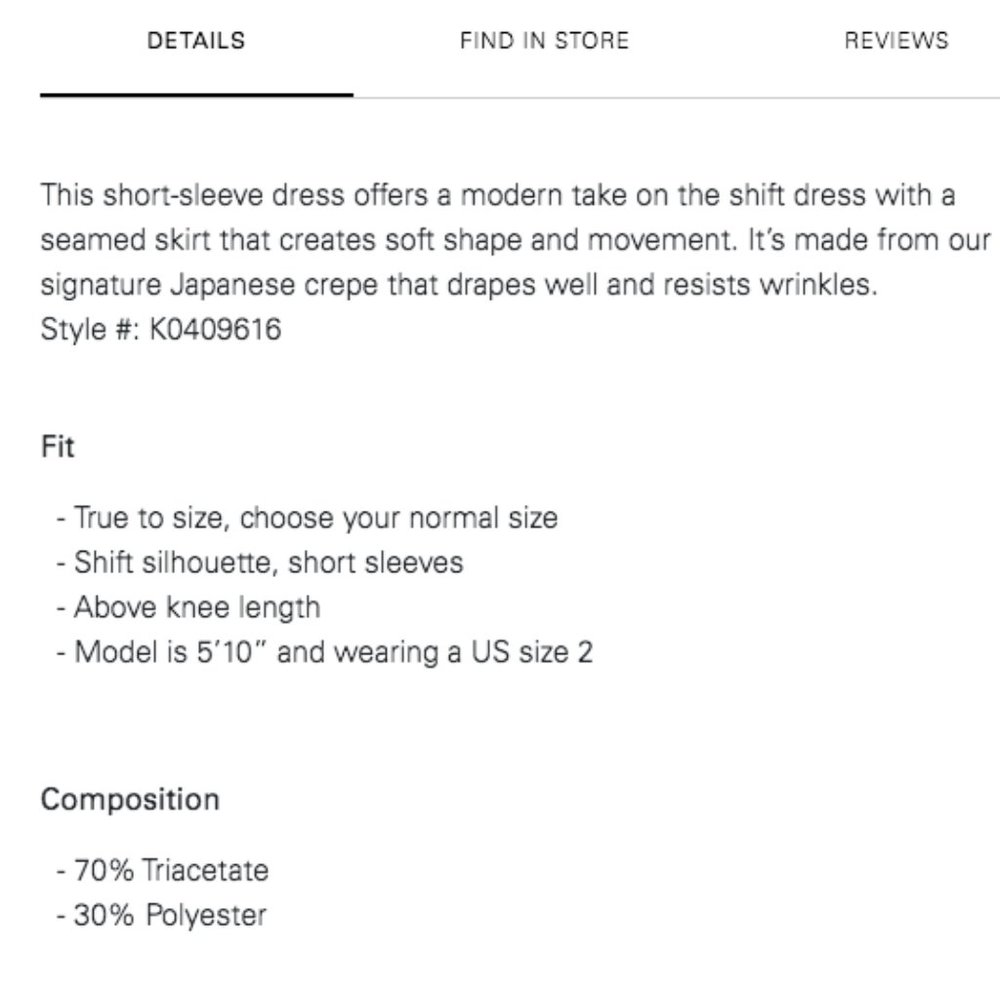Click the word 'Triacetate' in composition

click(x=205, y=871)
